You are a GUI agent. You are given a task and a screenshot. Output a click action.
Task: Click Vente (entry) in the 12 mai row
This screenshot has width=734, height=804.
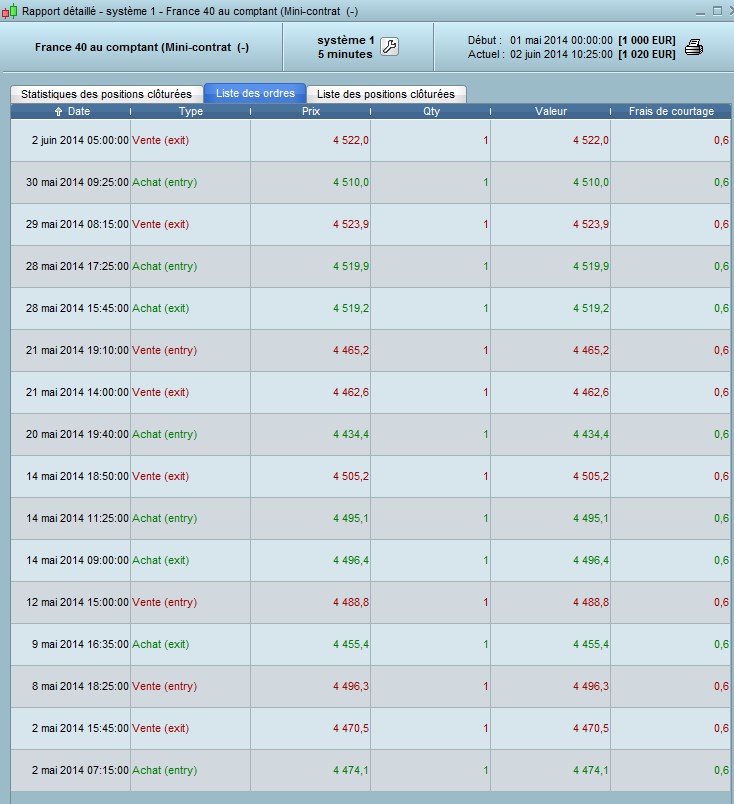point(165,602)
